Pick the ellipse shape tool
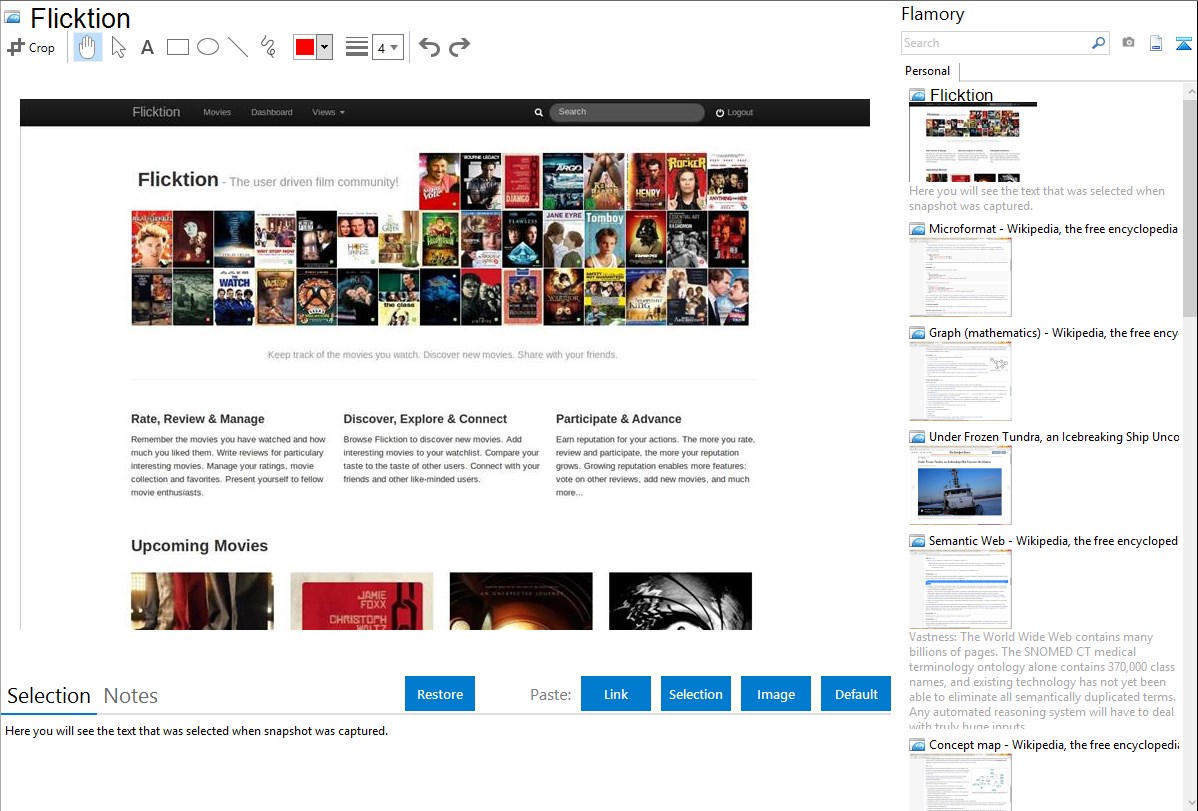Screen dimensions: 1198x811 click(x=208, y=47)
